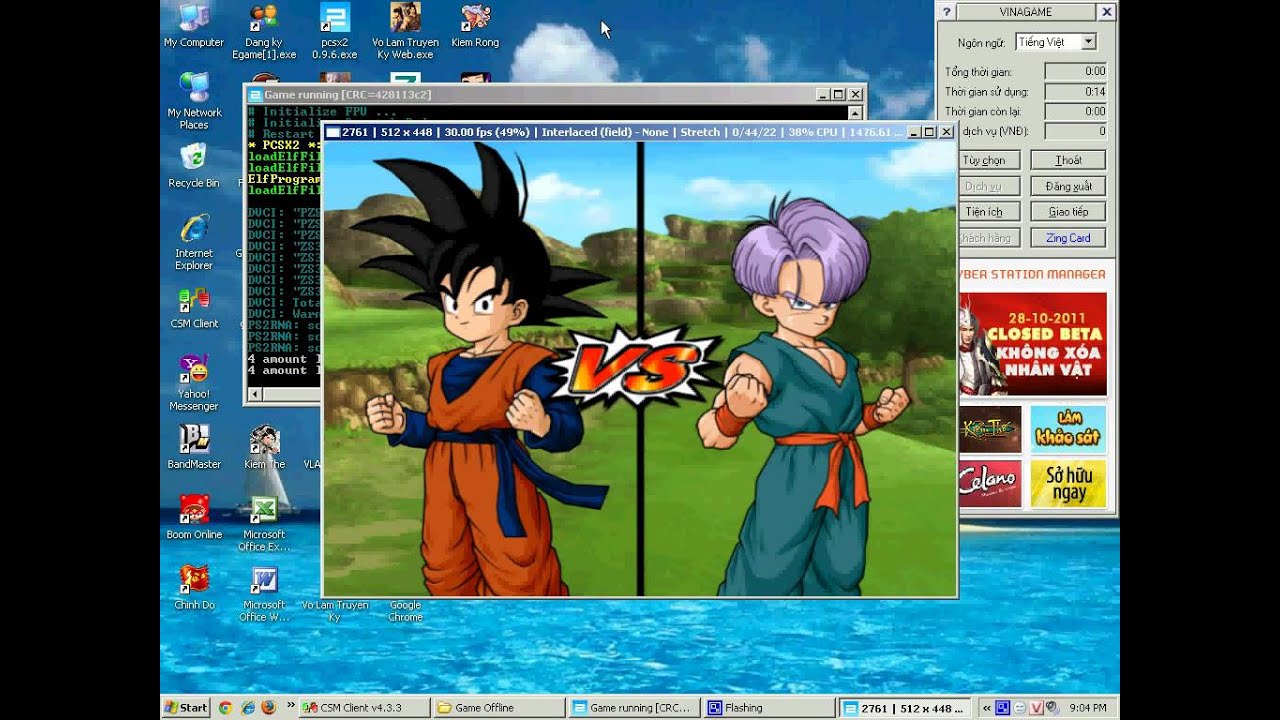The height and width of the screenshot is (720, 1280).
Task: Select the Chinh Do desktop icon
Action: tap(194, 587)
